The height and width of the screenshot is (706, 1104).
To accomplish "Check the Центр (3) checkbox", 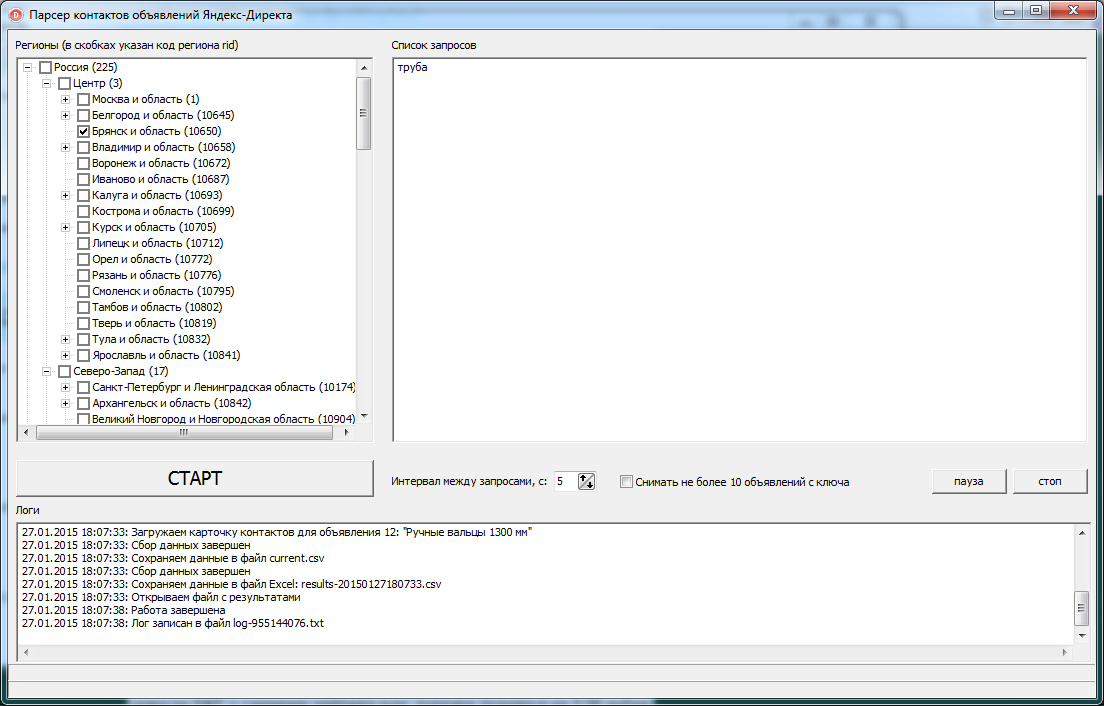I will [64, 84].
